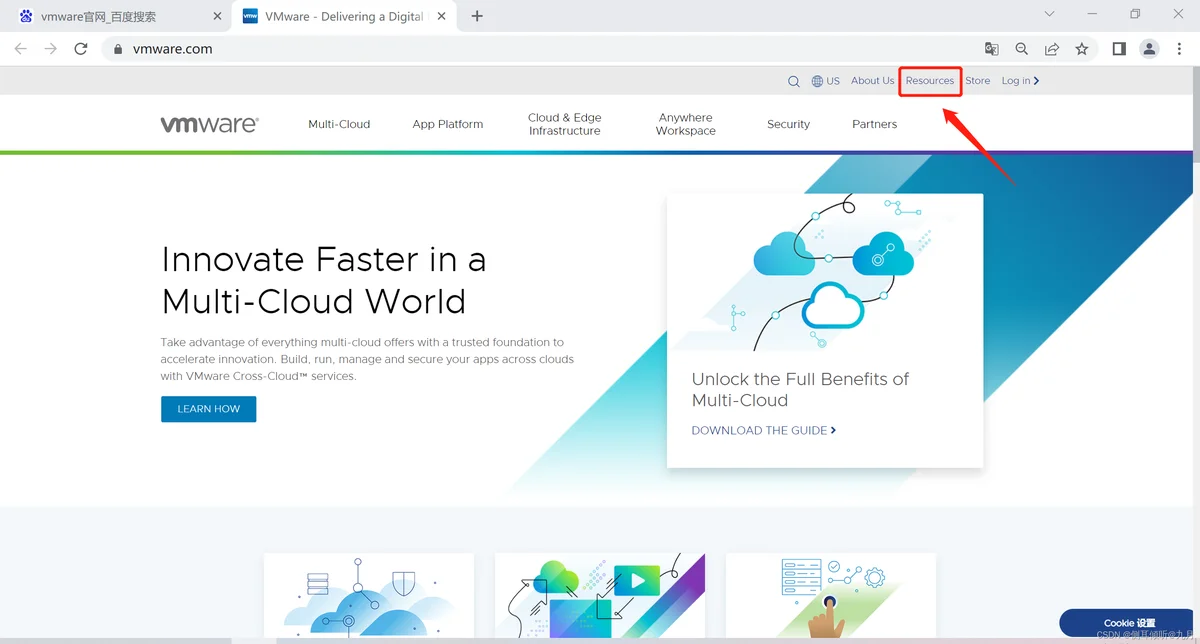Click the zoom magnifier icon in address bar
This screenshot has height=644, width=1200.
1021,48
